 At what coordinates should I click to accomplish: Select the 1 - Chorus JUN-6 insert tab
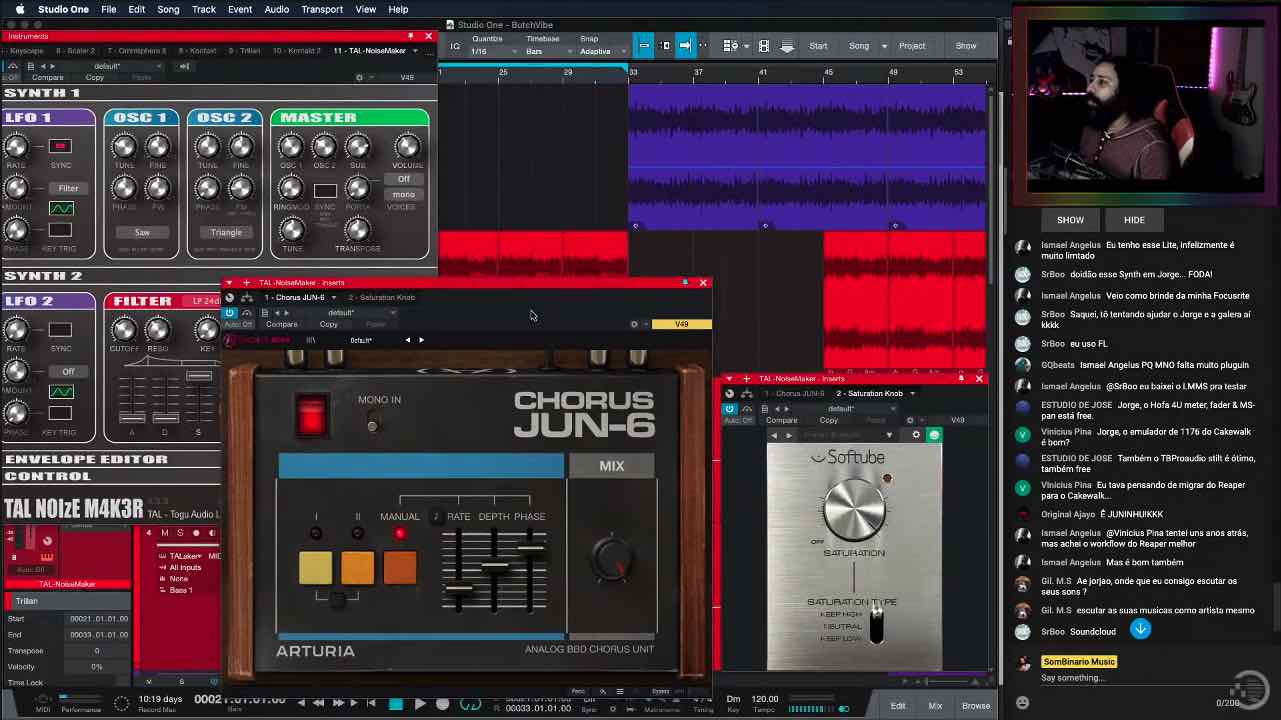tap(293, 297)
